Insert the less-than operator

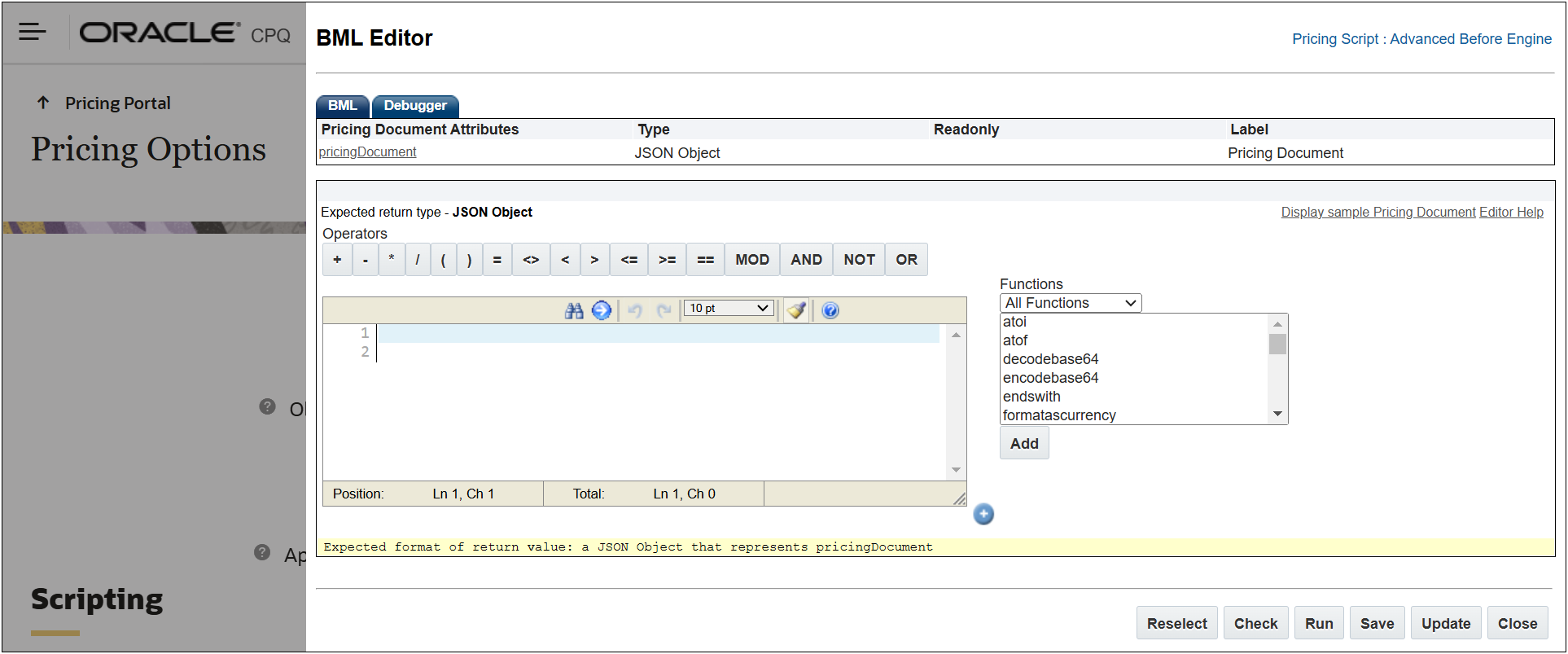pyautogui.click(x=565, y=260)
